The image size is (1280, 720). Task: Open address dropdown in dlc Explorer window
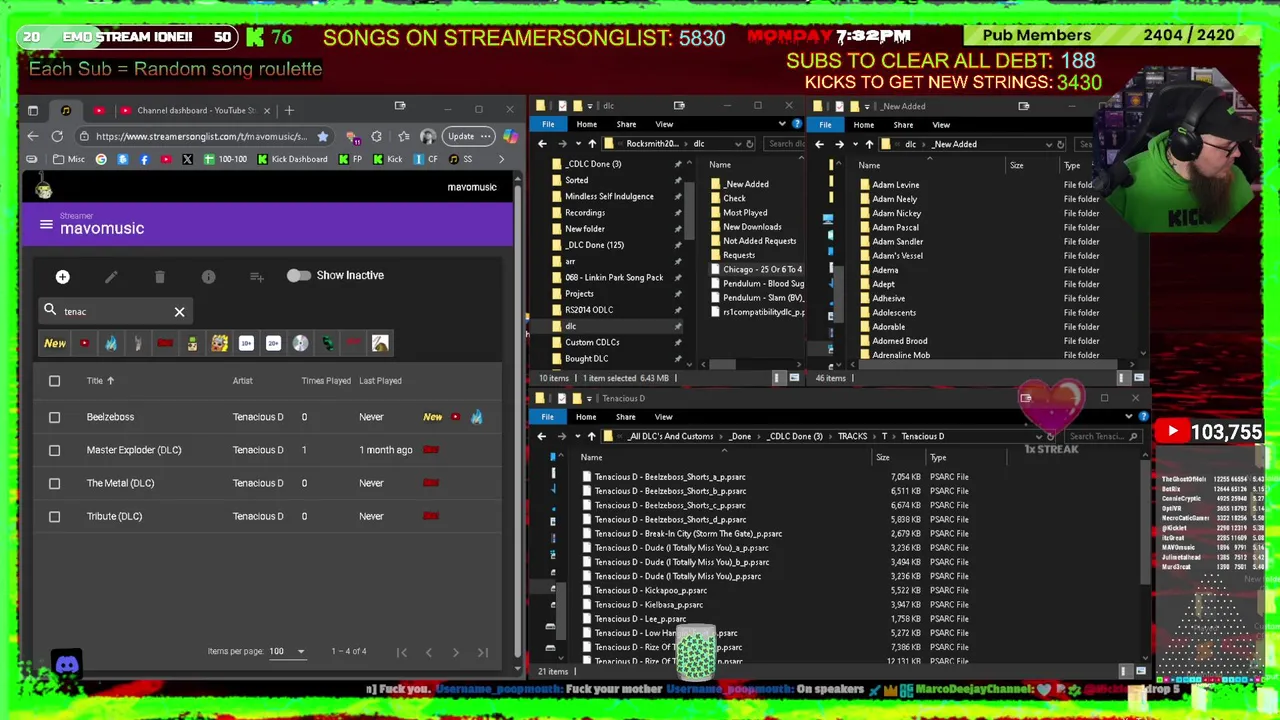(737, 144)
